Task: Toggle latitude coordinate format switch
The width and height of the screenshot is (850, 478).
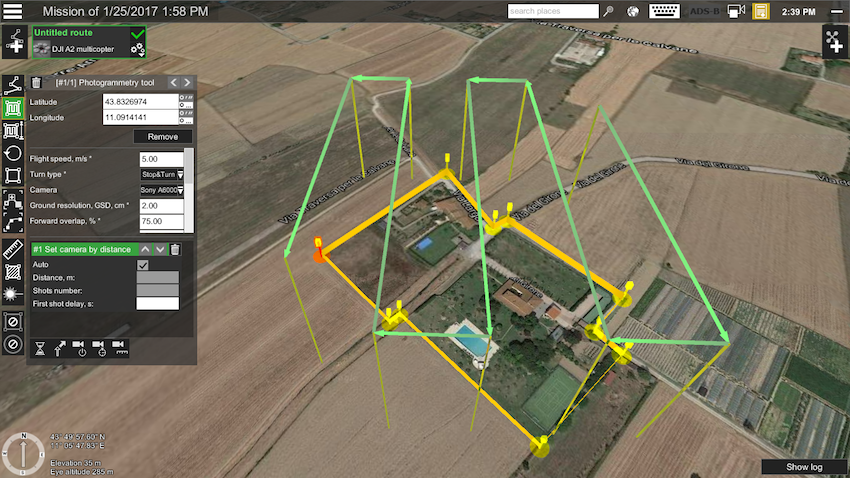Action: pyautogui.click(x=186, y=101)
